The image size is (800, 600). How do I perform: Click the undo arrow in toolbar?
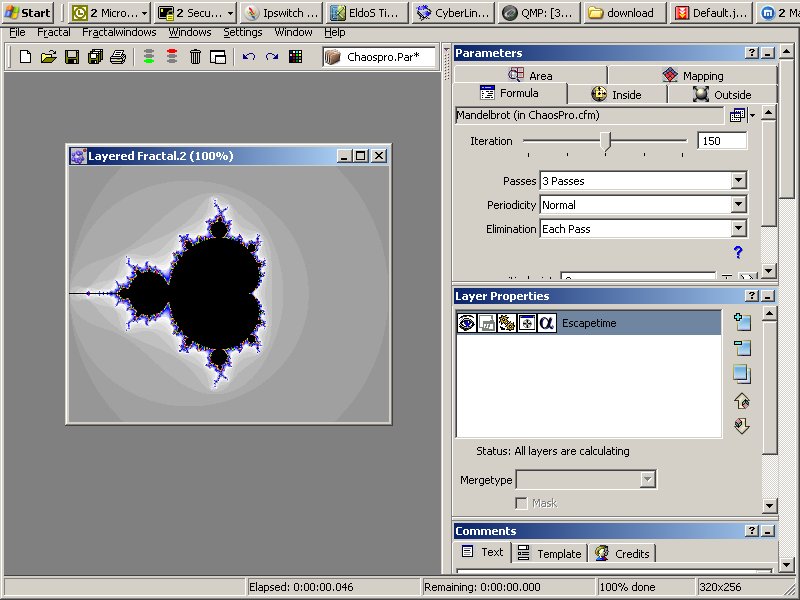[x=249, y=57]
